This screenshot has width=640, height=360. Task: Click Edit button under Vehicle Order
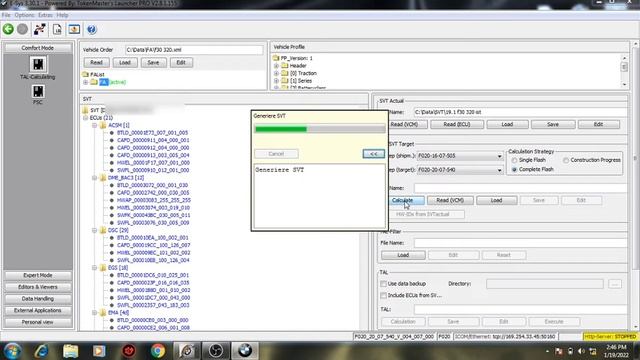tap(181, 62)
